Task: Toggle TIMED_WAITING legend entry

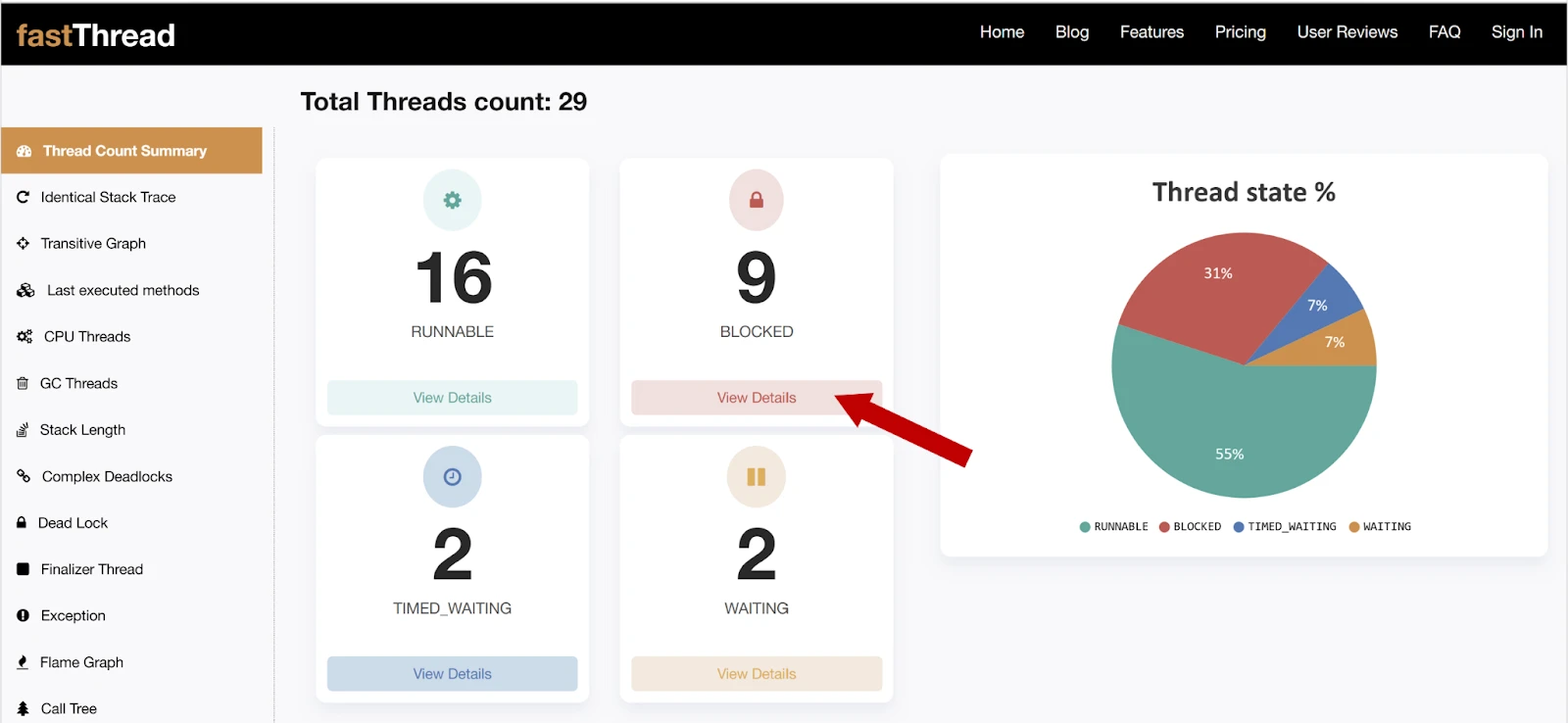Action: click(1284, 527)
